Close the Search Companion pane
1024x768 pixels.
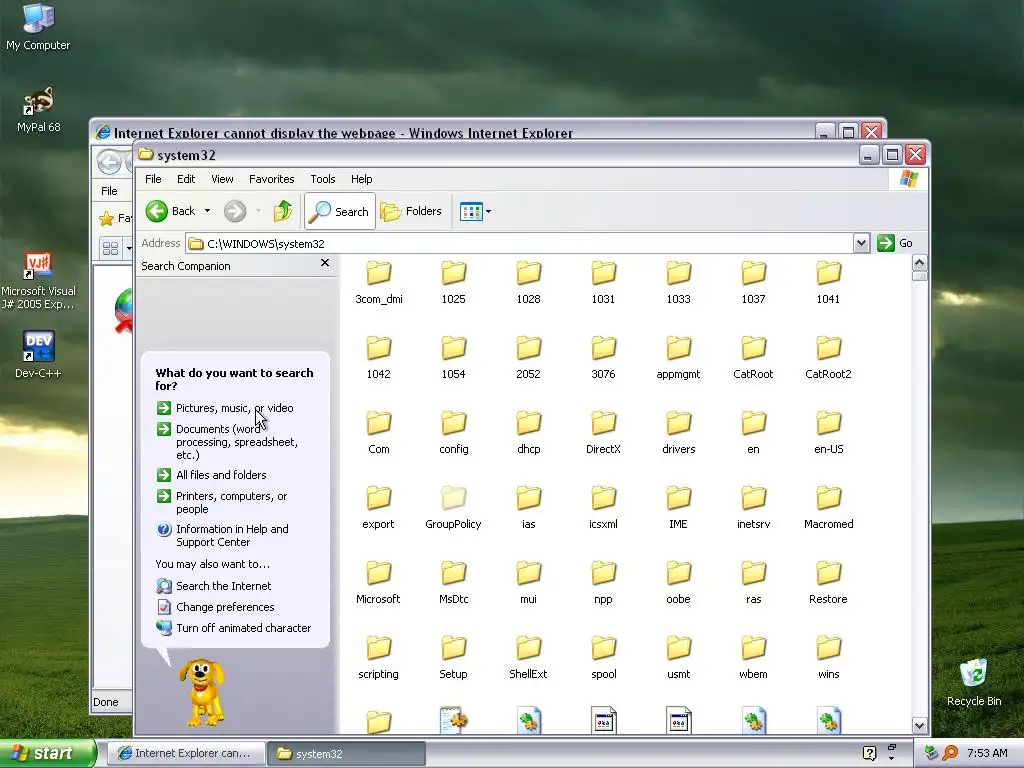click(325, 263)
